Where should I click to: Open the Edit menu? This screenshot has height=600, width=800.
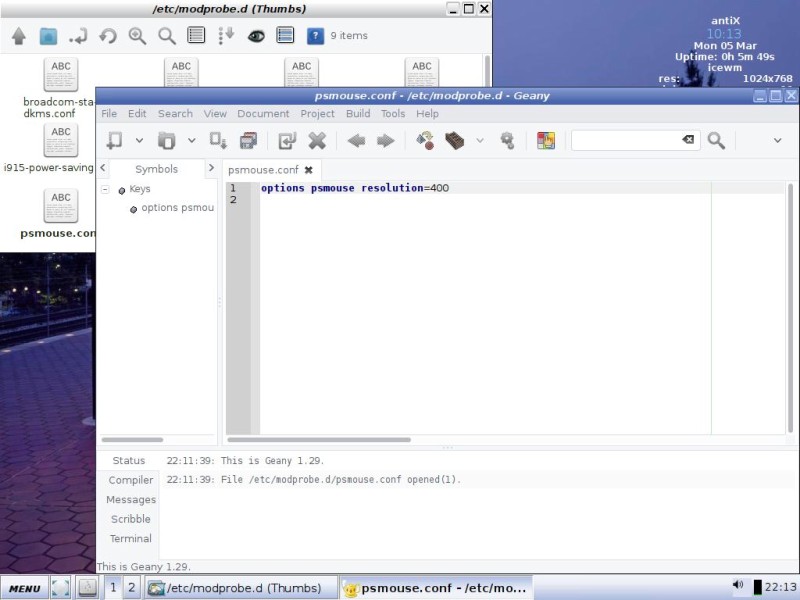(137, 114)
